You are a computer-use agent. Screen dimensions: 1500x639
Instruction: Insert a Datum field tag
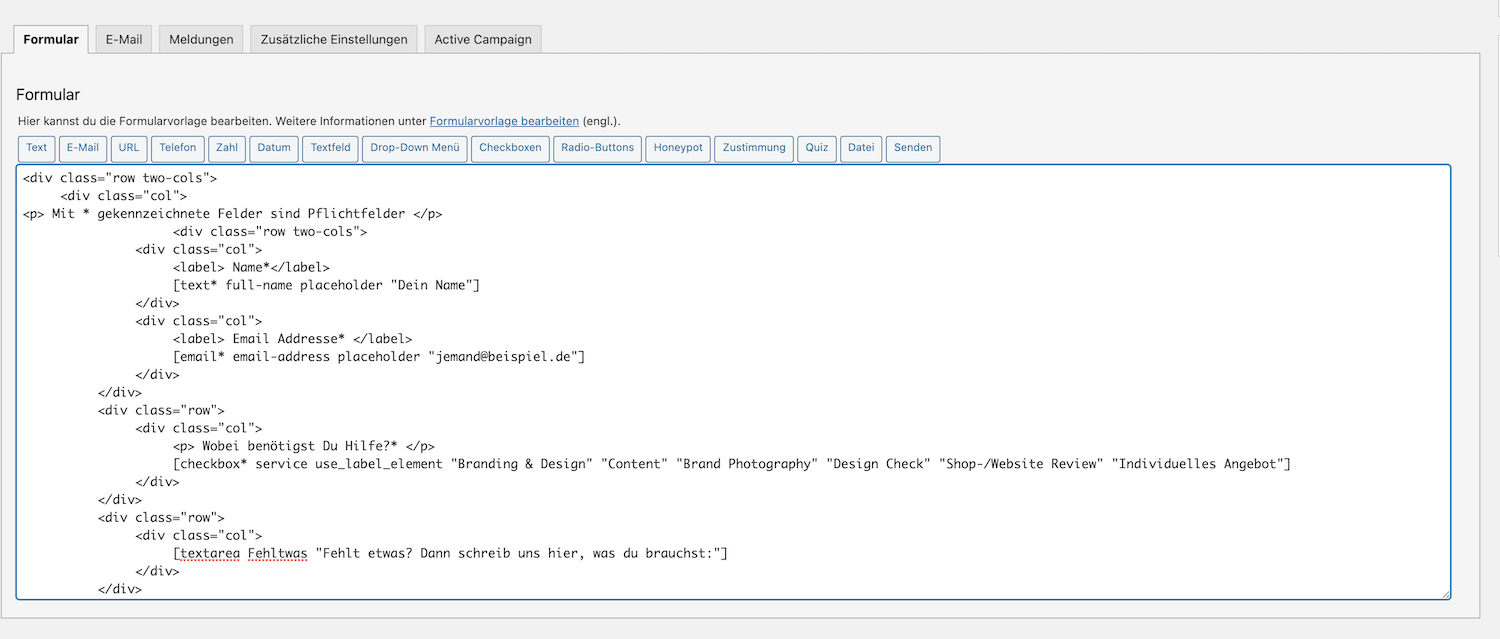(274, 148)
